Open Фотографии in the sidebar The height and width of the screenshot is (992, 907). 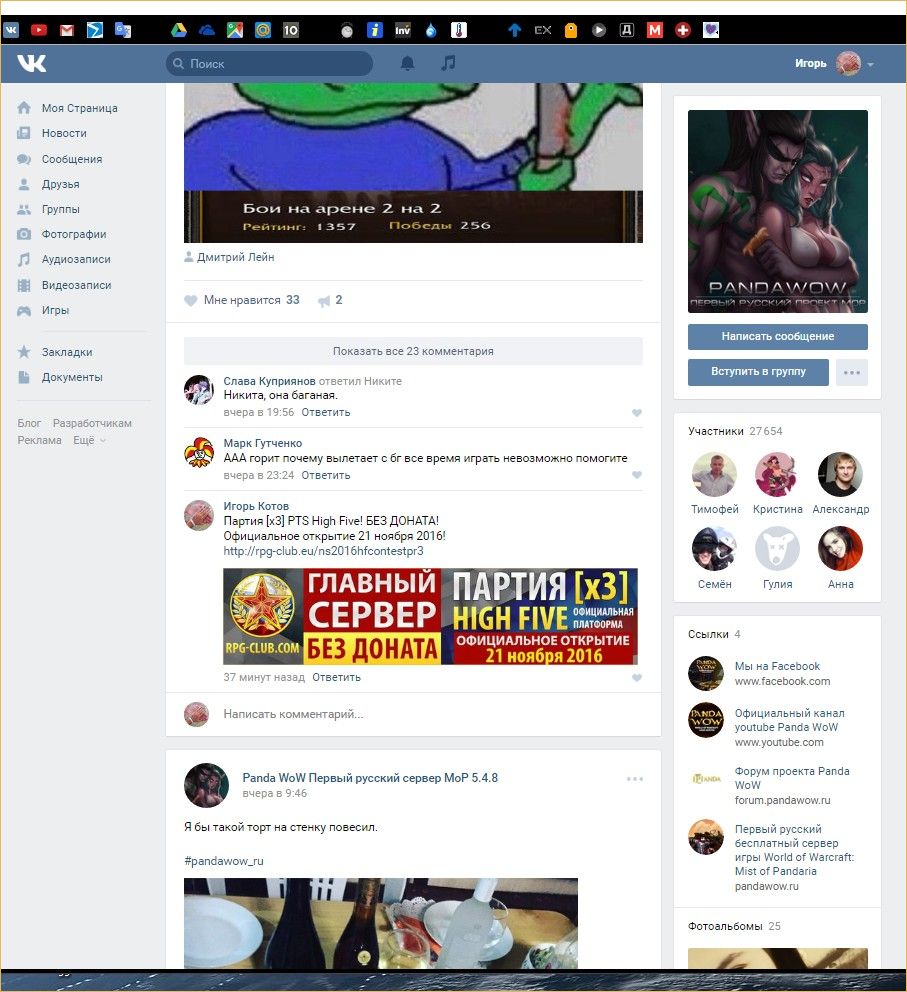[74, 234]
